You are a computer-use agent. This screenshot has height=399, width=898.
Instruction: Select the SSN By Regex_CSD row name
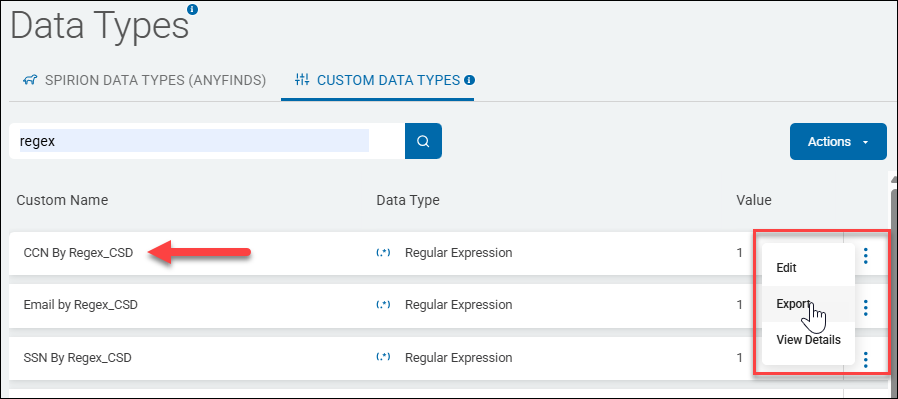[x=78, y=358]
